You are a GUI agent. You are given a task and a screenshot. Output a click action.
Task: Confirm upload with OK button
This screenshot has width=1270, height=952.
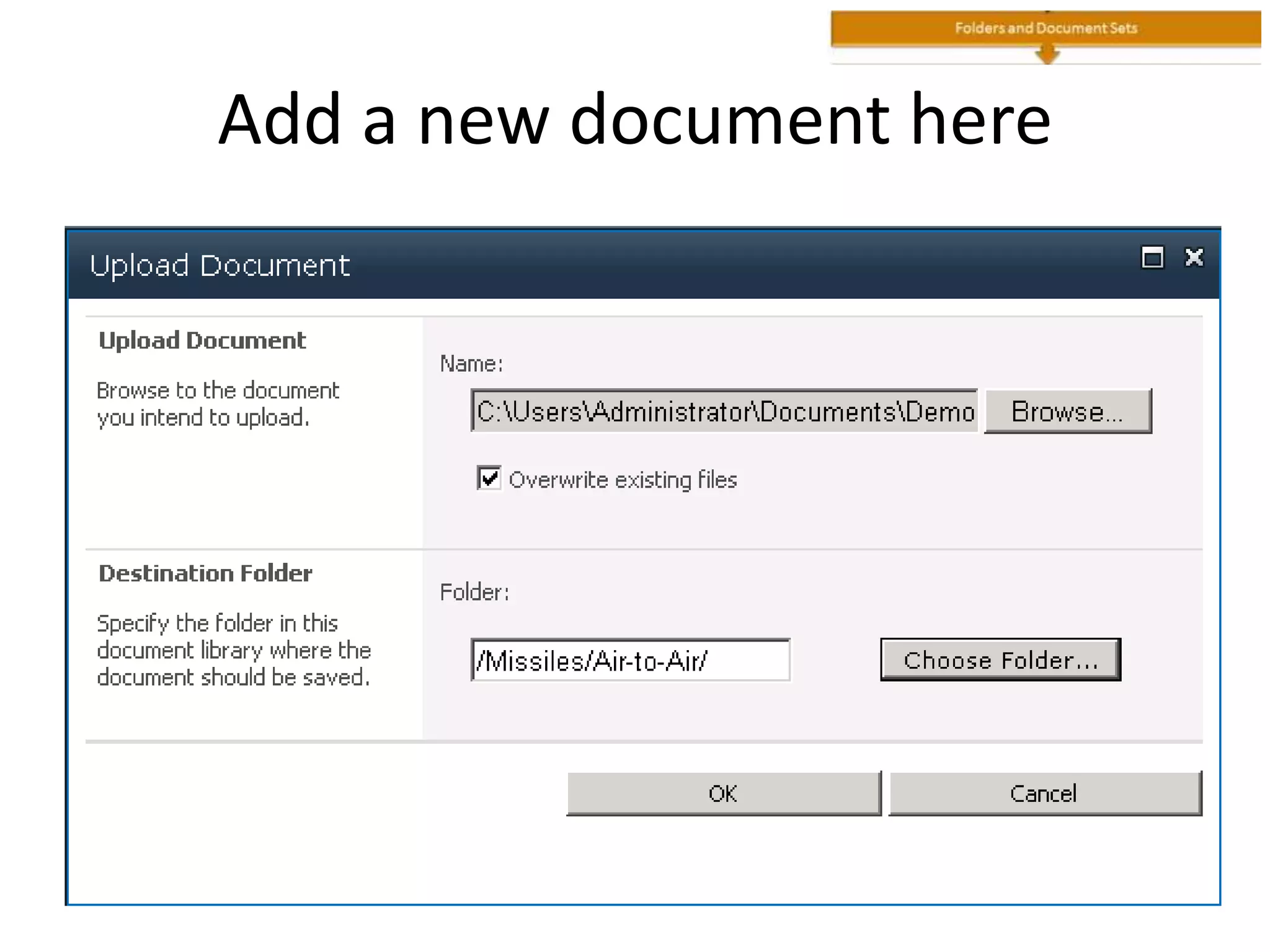tap(724, 793)
